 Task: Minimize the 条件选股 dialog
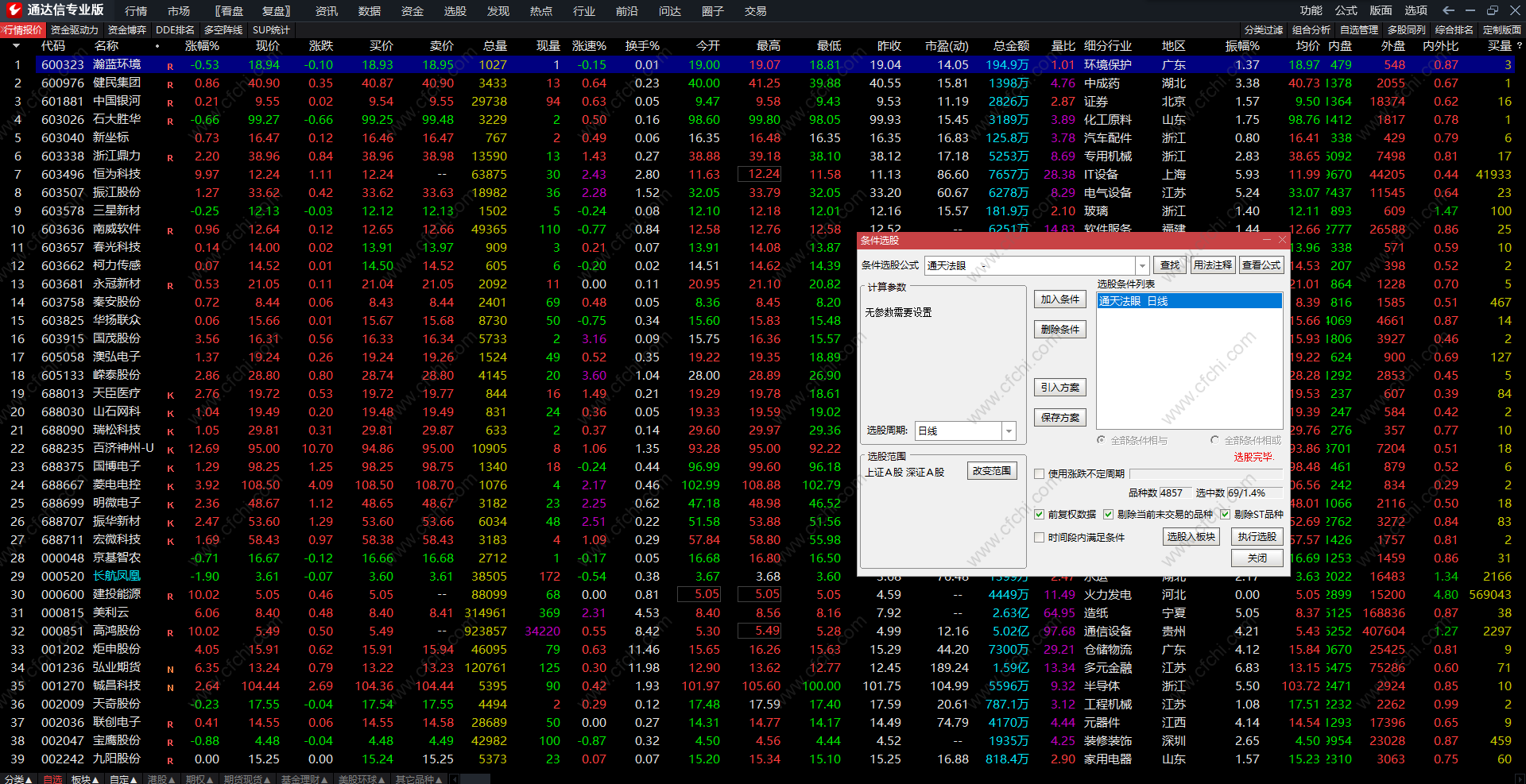[x=1267, y=240]
